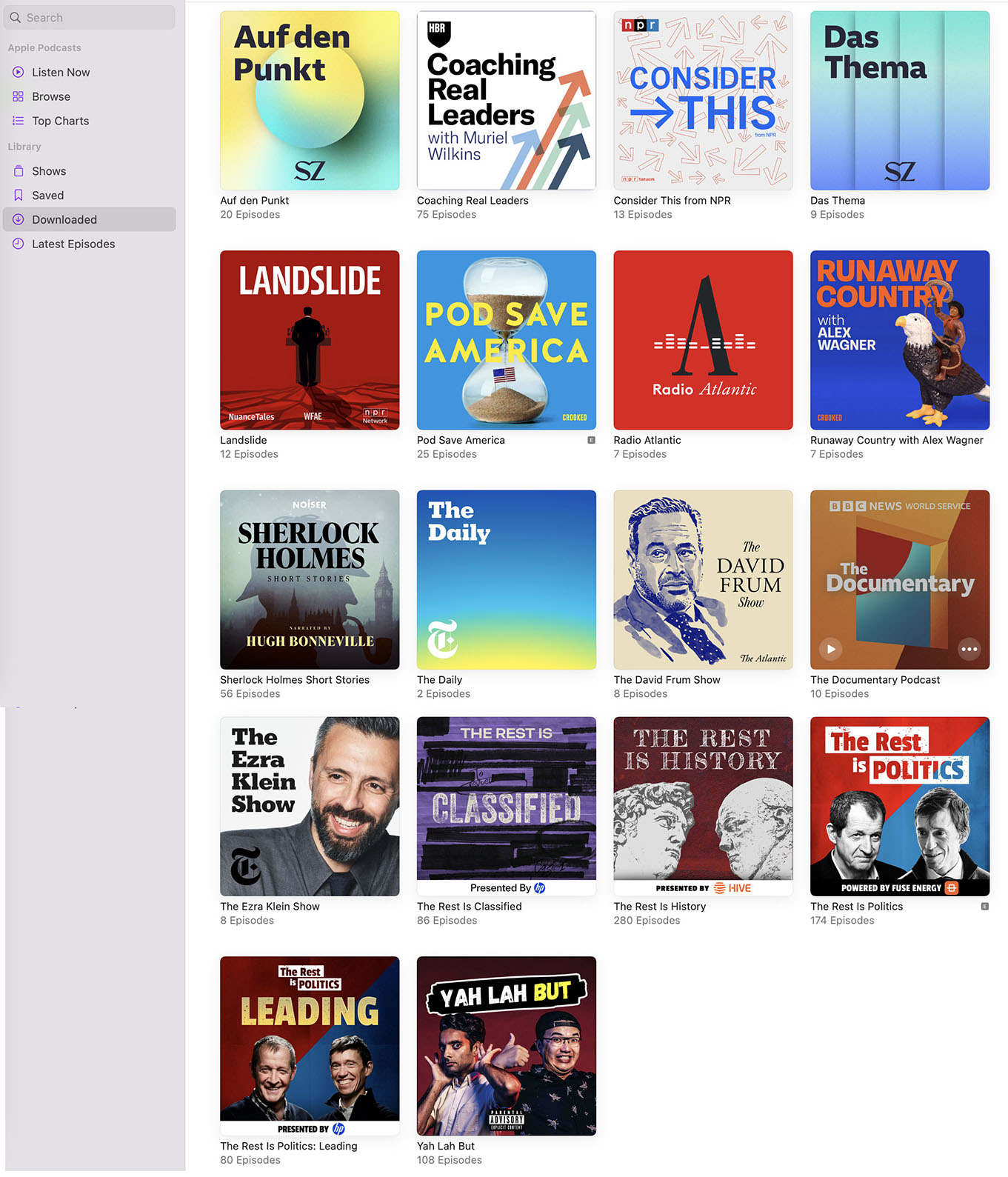
Task: Open the Coaching Real Leaders cover
Action: click(506, 101)
